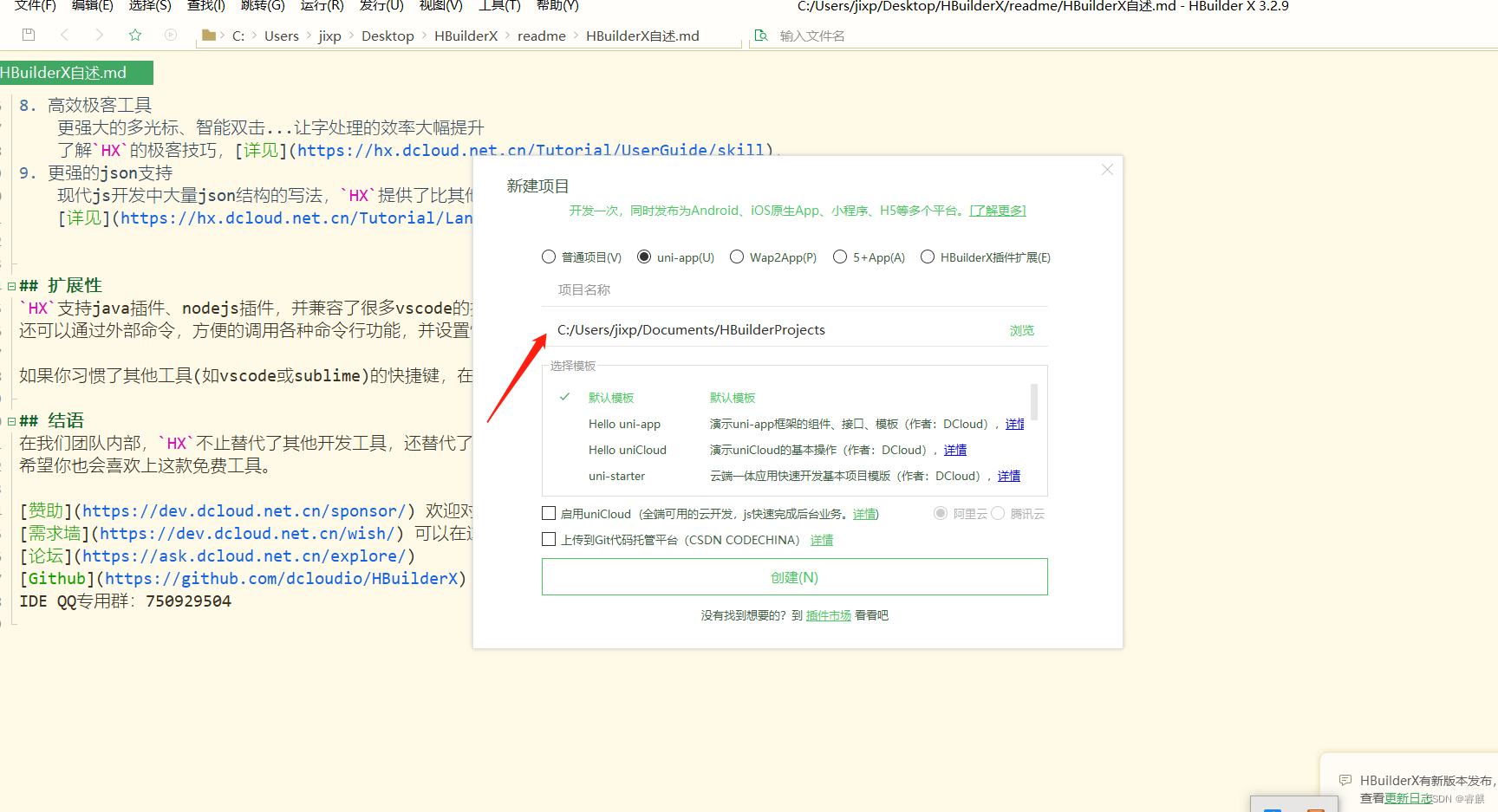Viewport: 1498px width, 812px height.
Task: Click the 创建(N) button
Action: 795,577
